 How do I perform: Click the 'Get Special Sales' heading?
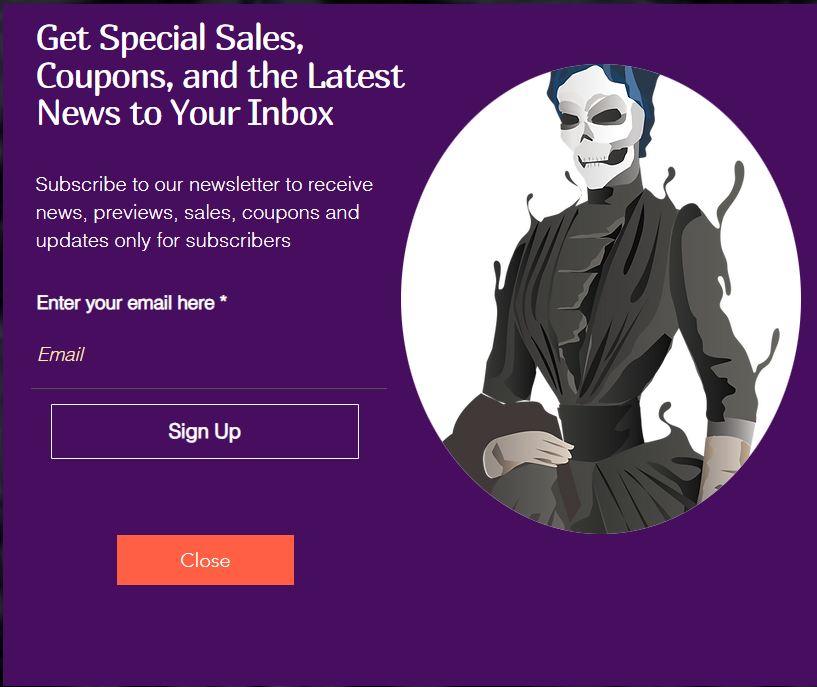(x=170, y=39)
